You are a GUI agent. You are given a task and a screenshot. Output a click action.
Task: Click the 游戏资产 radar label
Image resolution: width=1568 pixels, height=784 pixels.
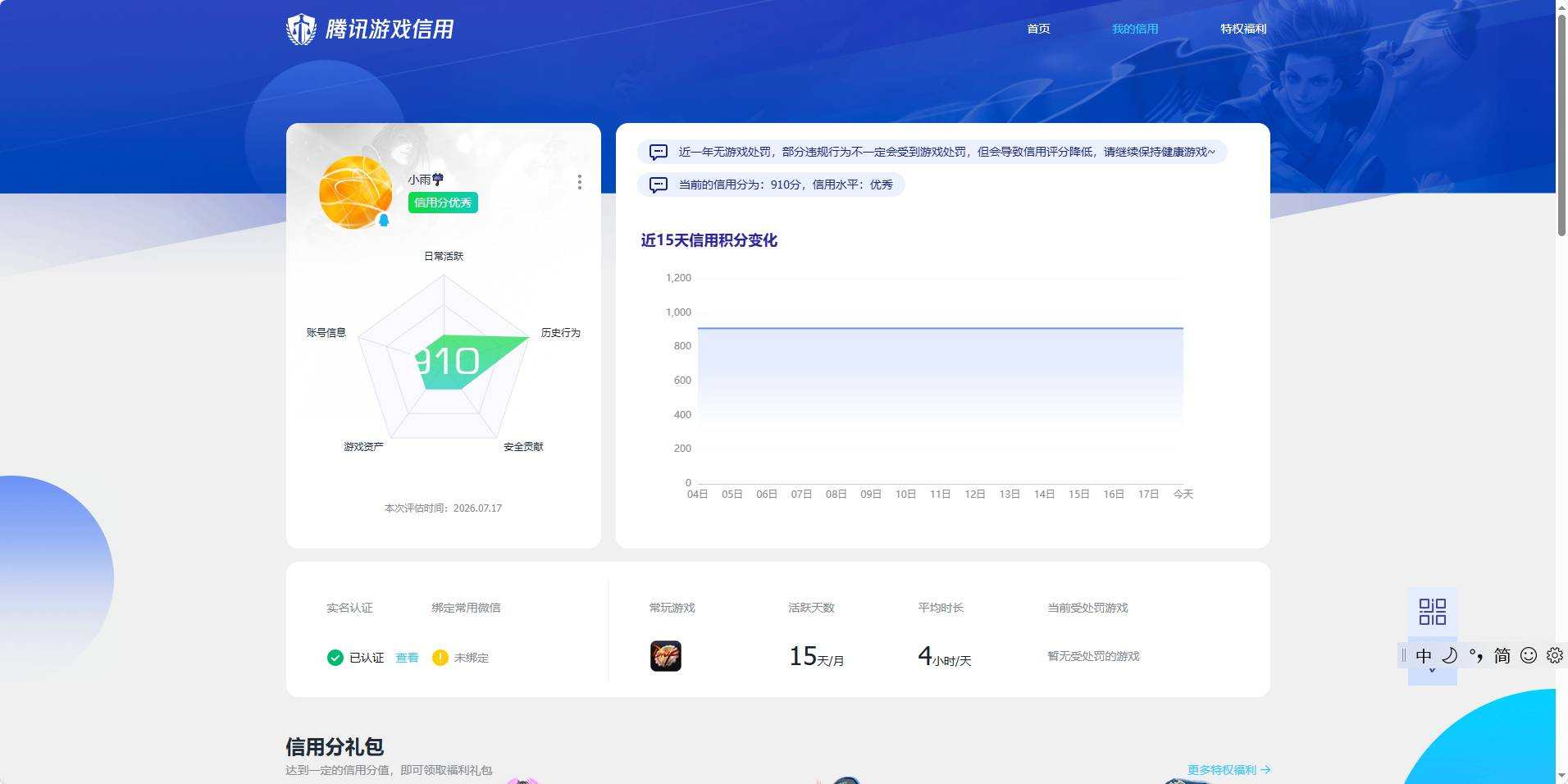363,446
